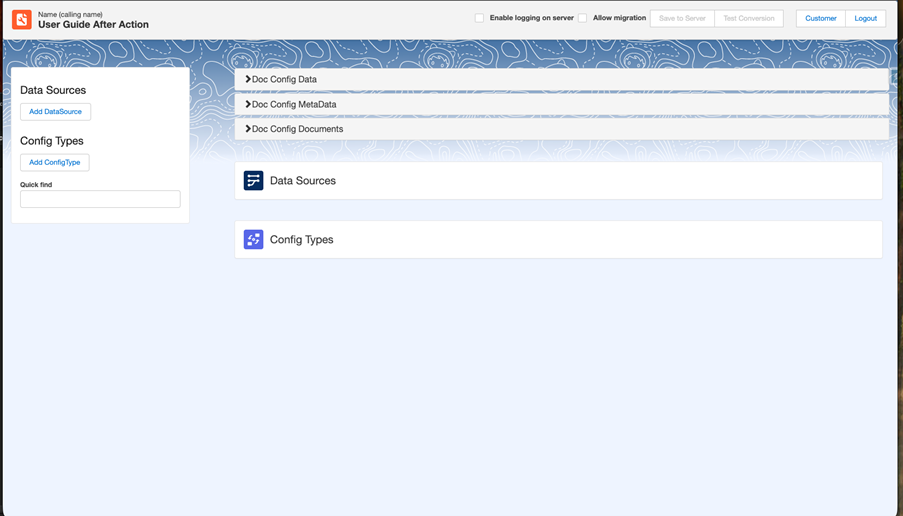
Task: Click the Test Conversion button
Action: (749, 18)
